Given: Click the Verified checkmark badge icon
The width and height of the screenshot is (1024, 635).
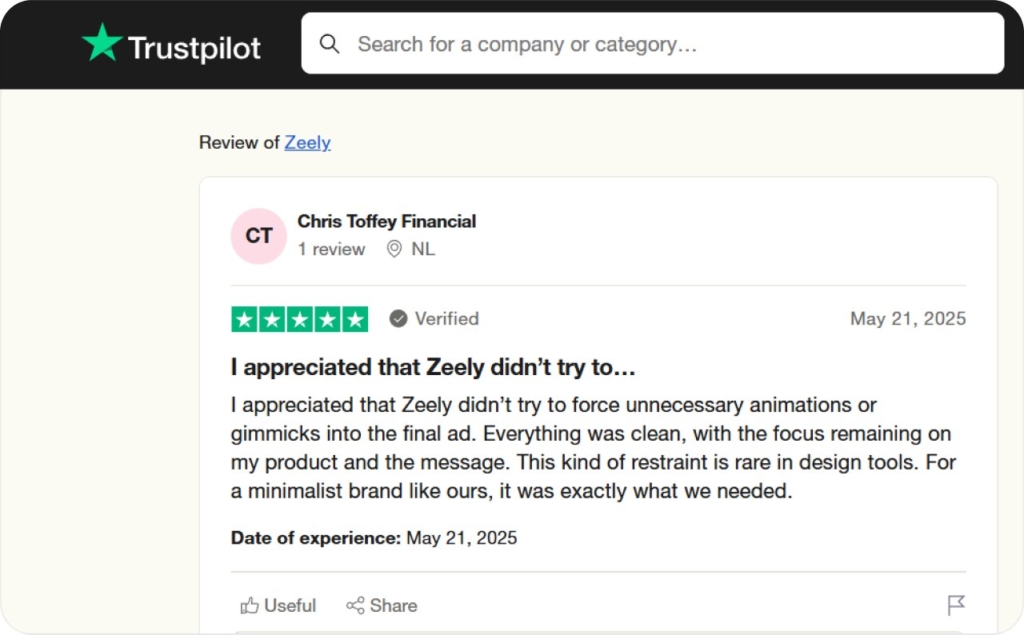Looking at the screenshot, I should click(x=398, y=319).
